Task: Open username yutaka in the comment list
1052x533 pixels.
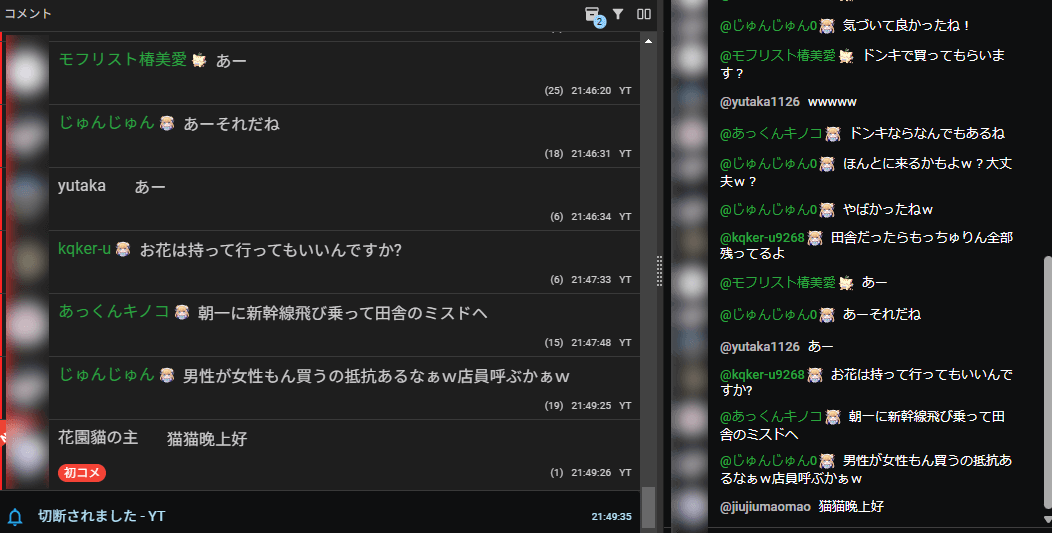Action: pyautogui.click(x=82, y=186)
